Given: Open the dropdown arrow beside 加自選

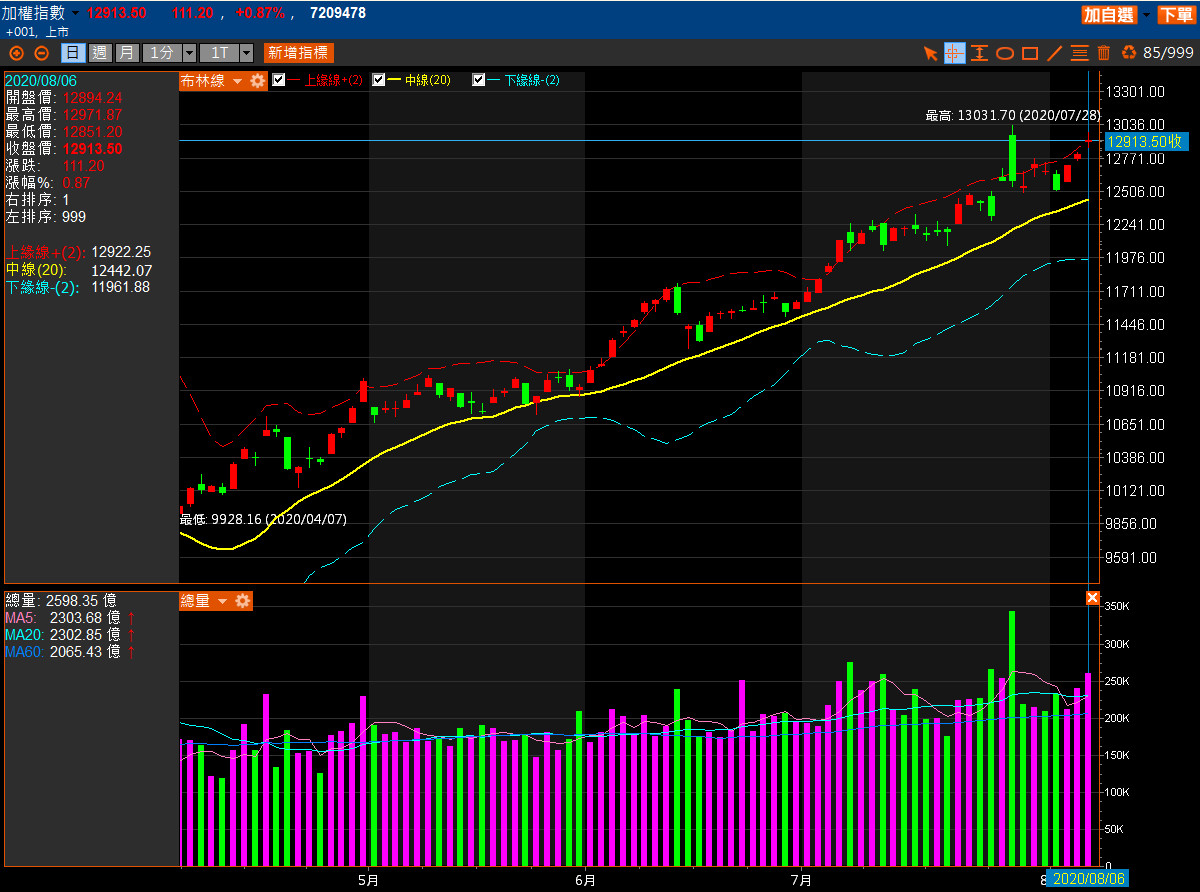Looking at the screenshot, I should [1145, 14].
